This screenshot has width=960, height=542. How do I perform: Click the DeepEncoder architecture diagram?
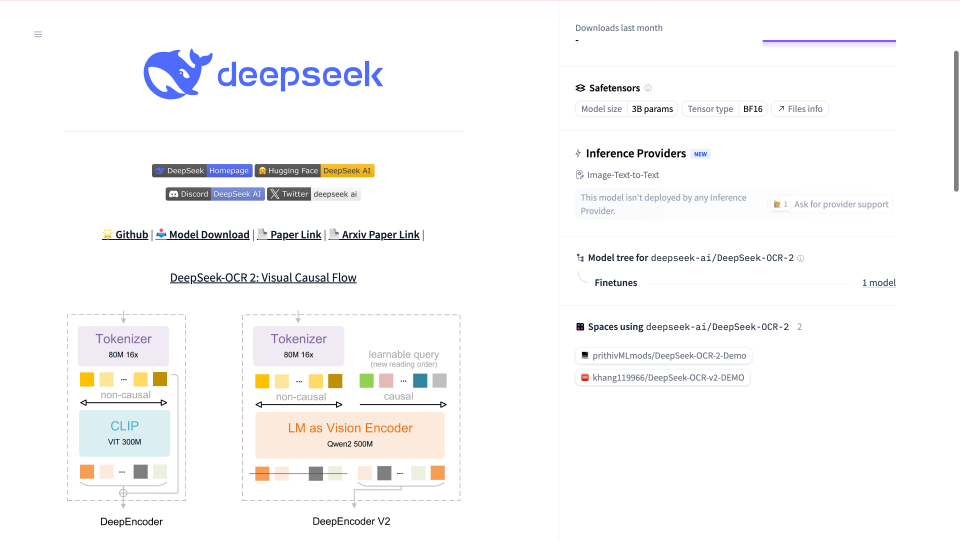click(x=127, y=420)
